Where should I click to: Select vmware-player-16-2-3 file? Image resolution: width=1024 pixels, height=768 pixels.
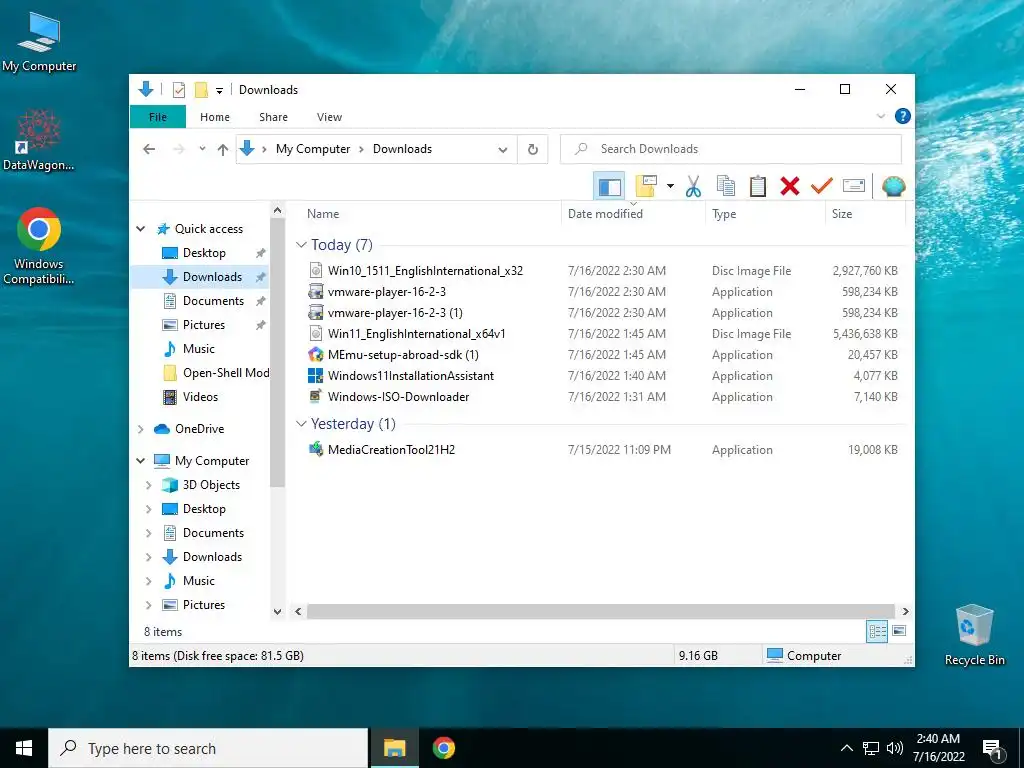603,291
